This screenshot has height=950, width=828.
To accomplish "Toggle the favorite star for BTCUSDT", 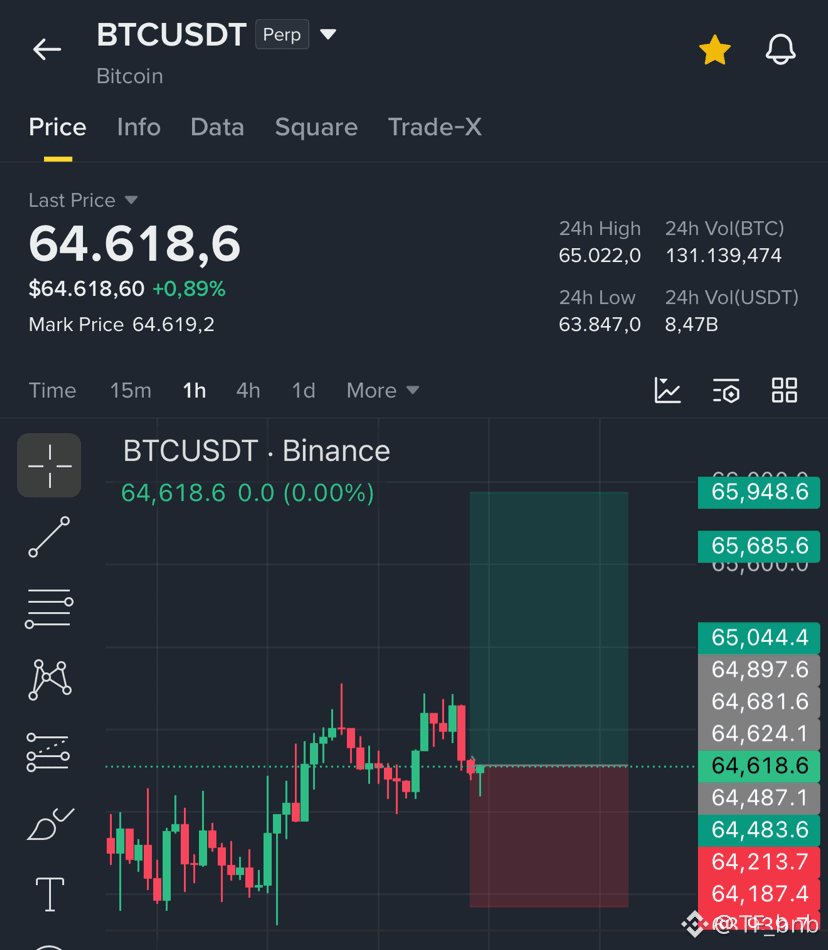I will click(x=715, y=50).
